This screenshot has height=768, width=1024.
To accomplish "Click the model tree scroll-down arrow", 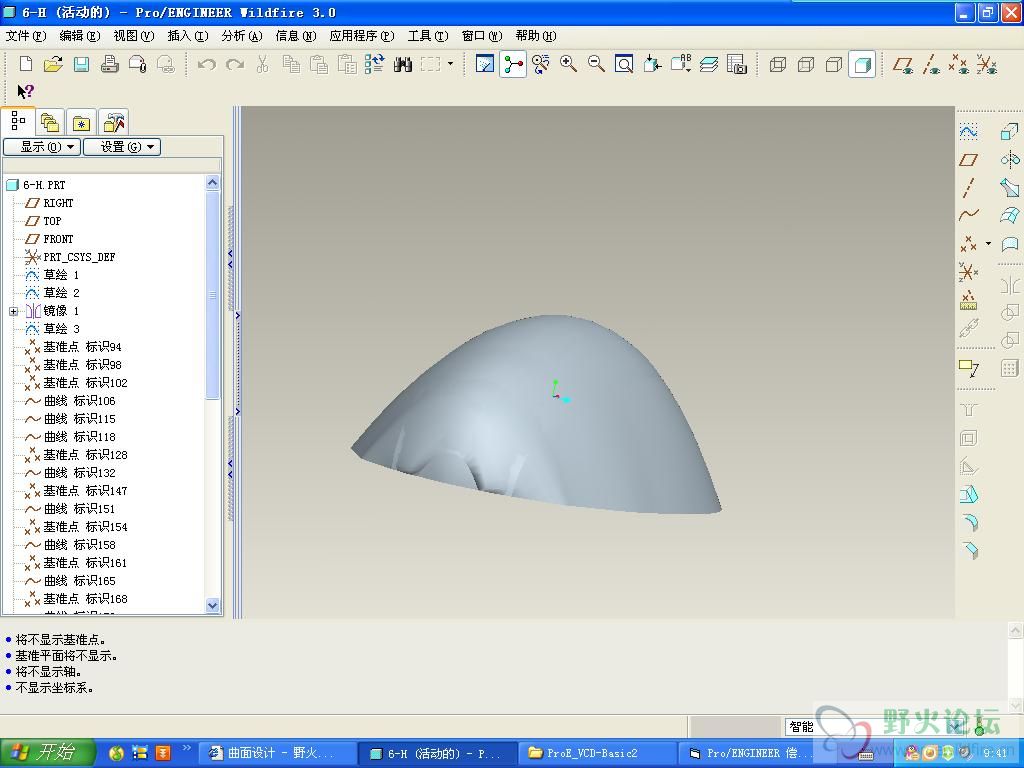I will pos(212,605).
